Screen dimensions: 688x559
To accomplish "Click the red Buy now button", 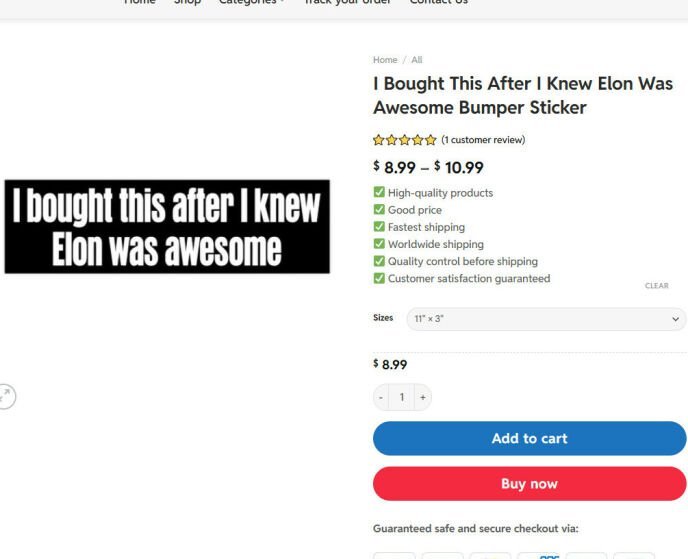I will 529,484.
